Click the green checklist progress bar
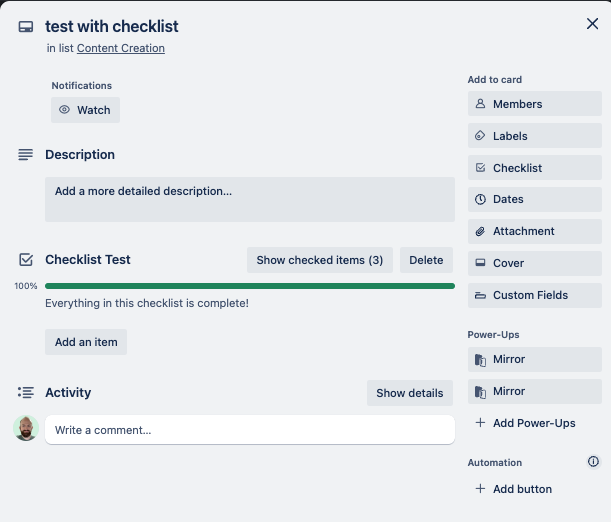Screen dimensions: 611x522 250,286
